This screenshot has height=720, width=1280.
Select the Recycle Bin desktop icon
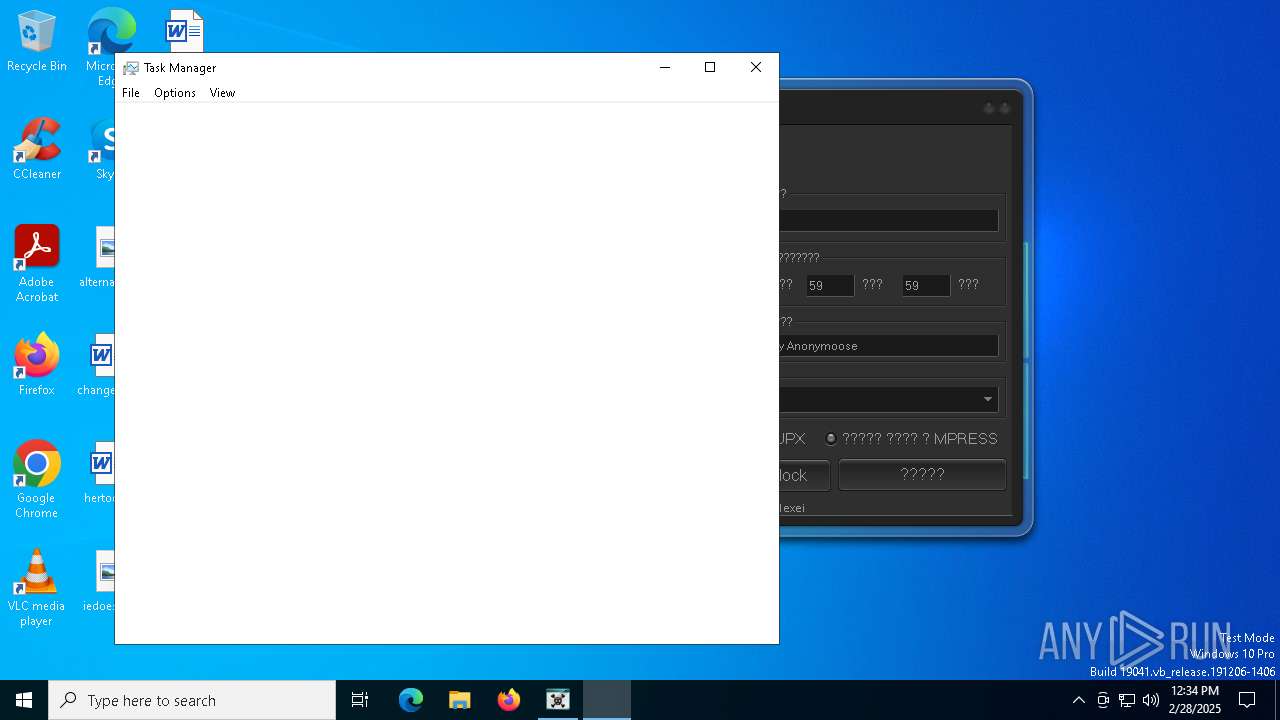[x=36, y=41]
